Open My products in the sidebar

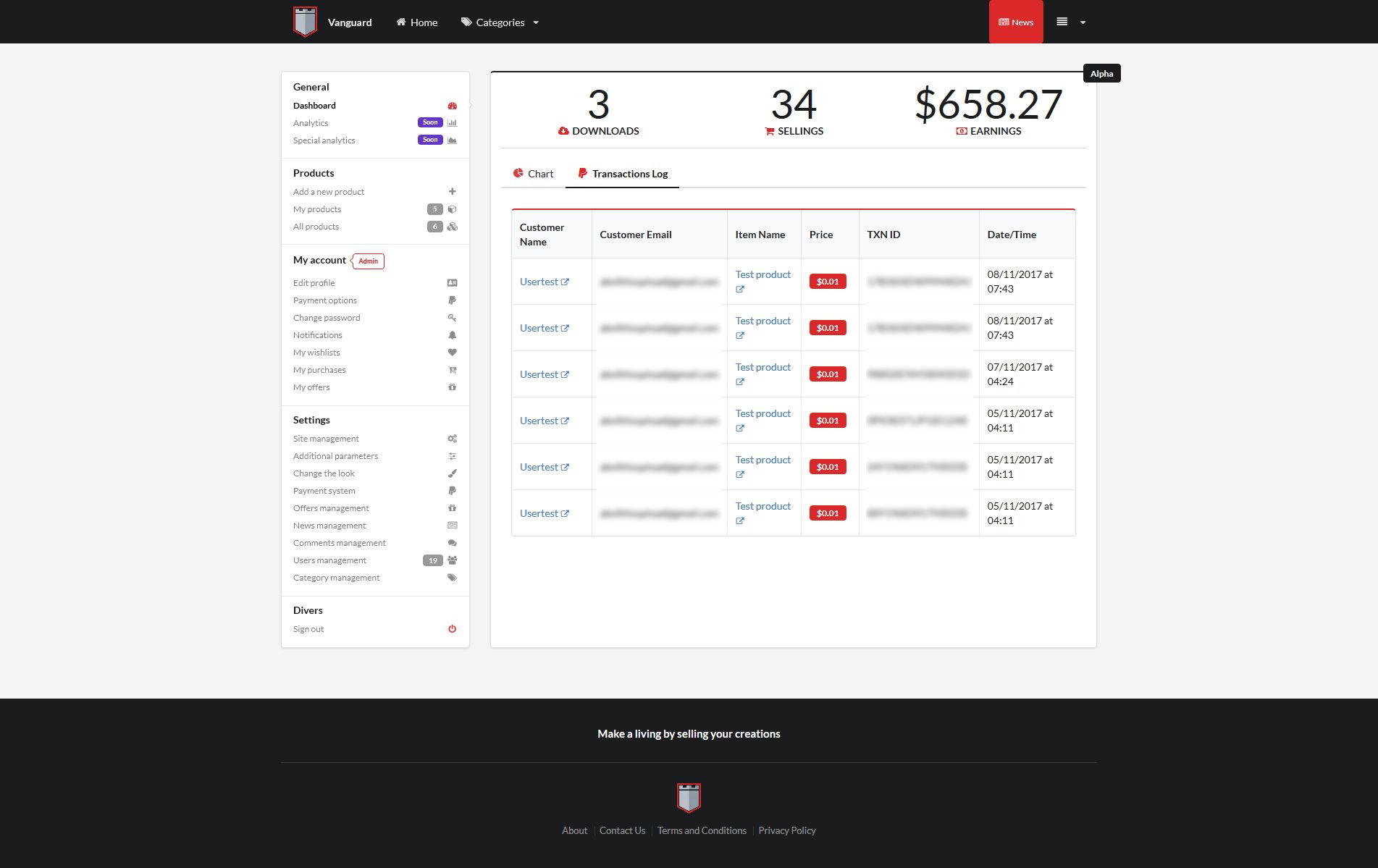pyautogui.click(x=375, y=209)
